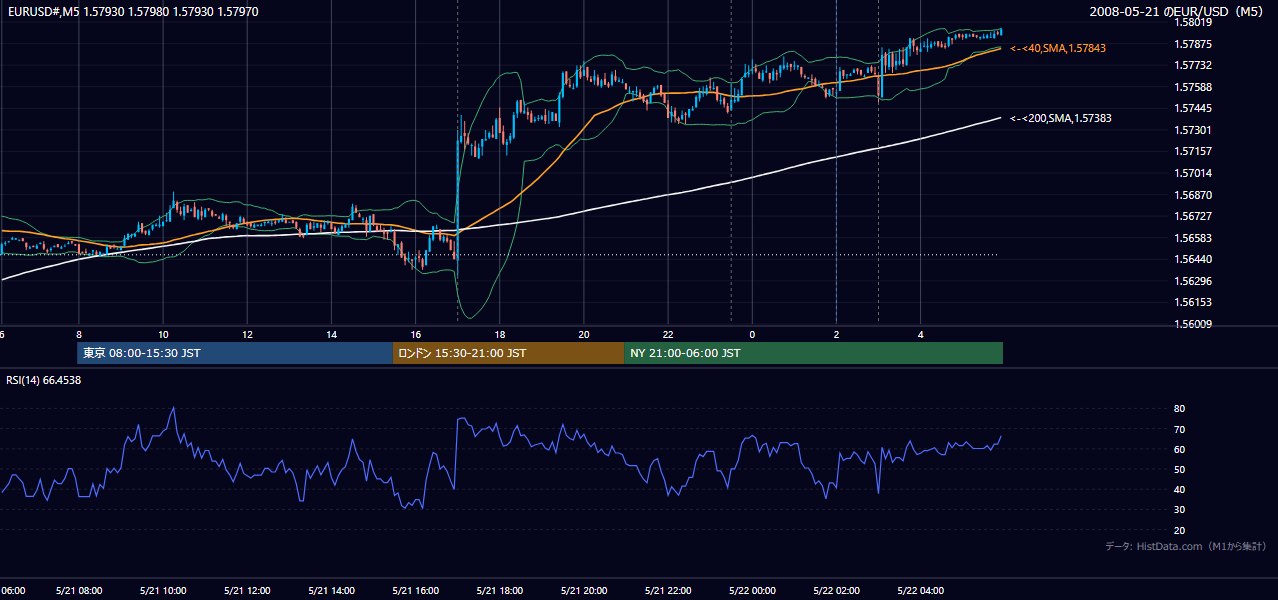
Task: Click price axis label 1.57588
Action: 1191,87
